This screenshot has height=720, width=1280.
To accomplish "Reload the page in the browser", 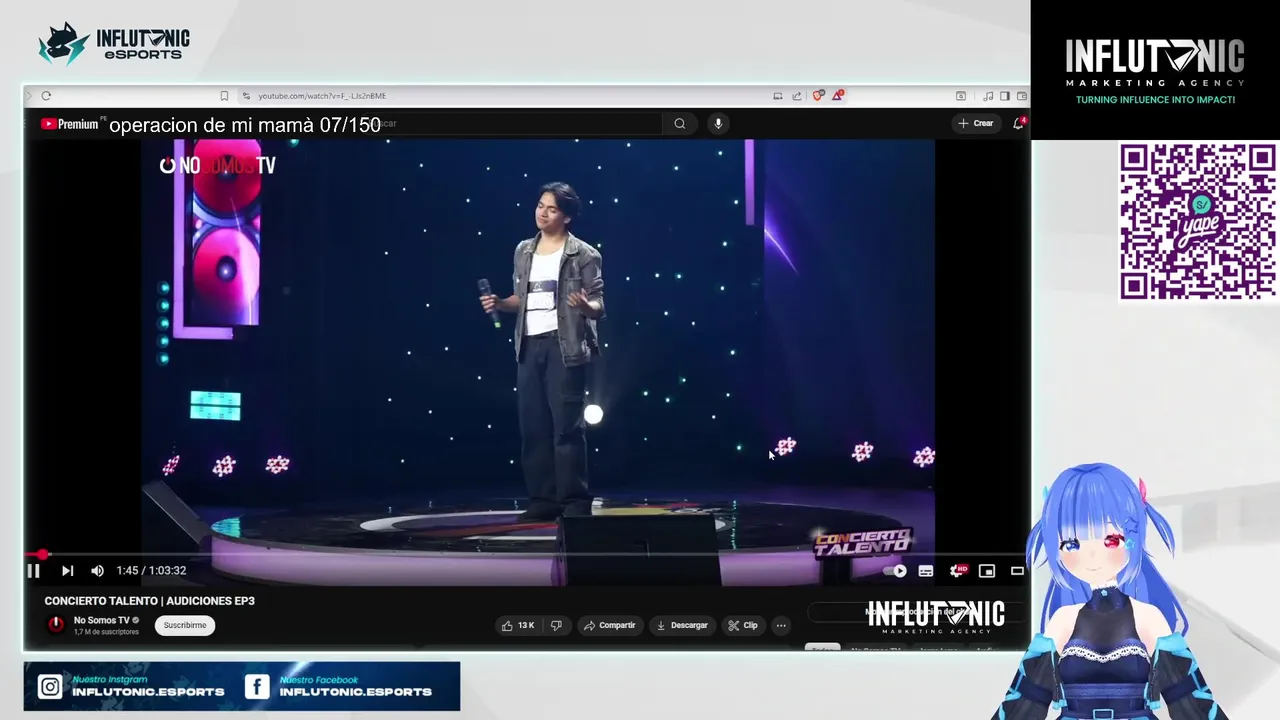I will (x=46, y=96).
